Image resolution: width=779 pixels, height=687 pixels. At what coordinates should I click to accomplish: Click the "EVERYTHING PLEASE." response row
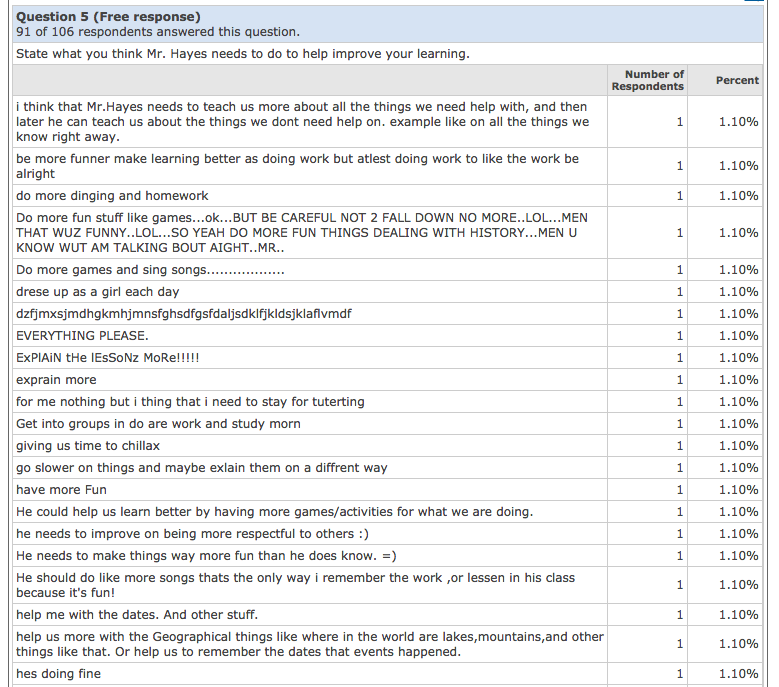(x=82, y=336)
